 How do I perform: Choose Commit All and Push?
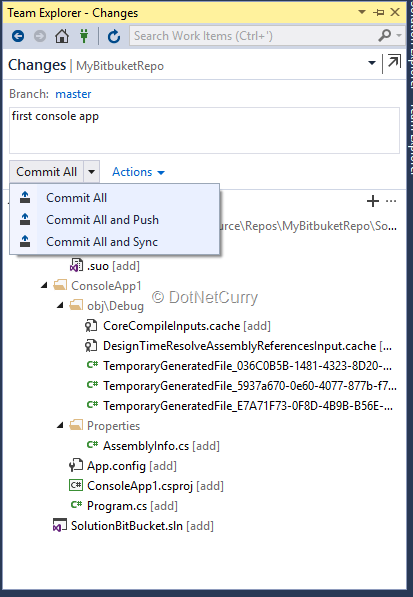(x=115, y=220)
